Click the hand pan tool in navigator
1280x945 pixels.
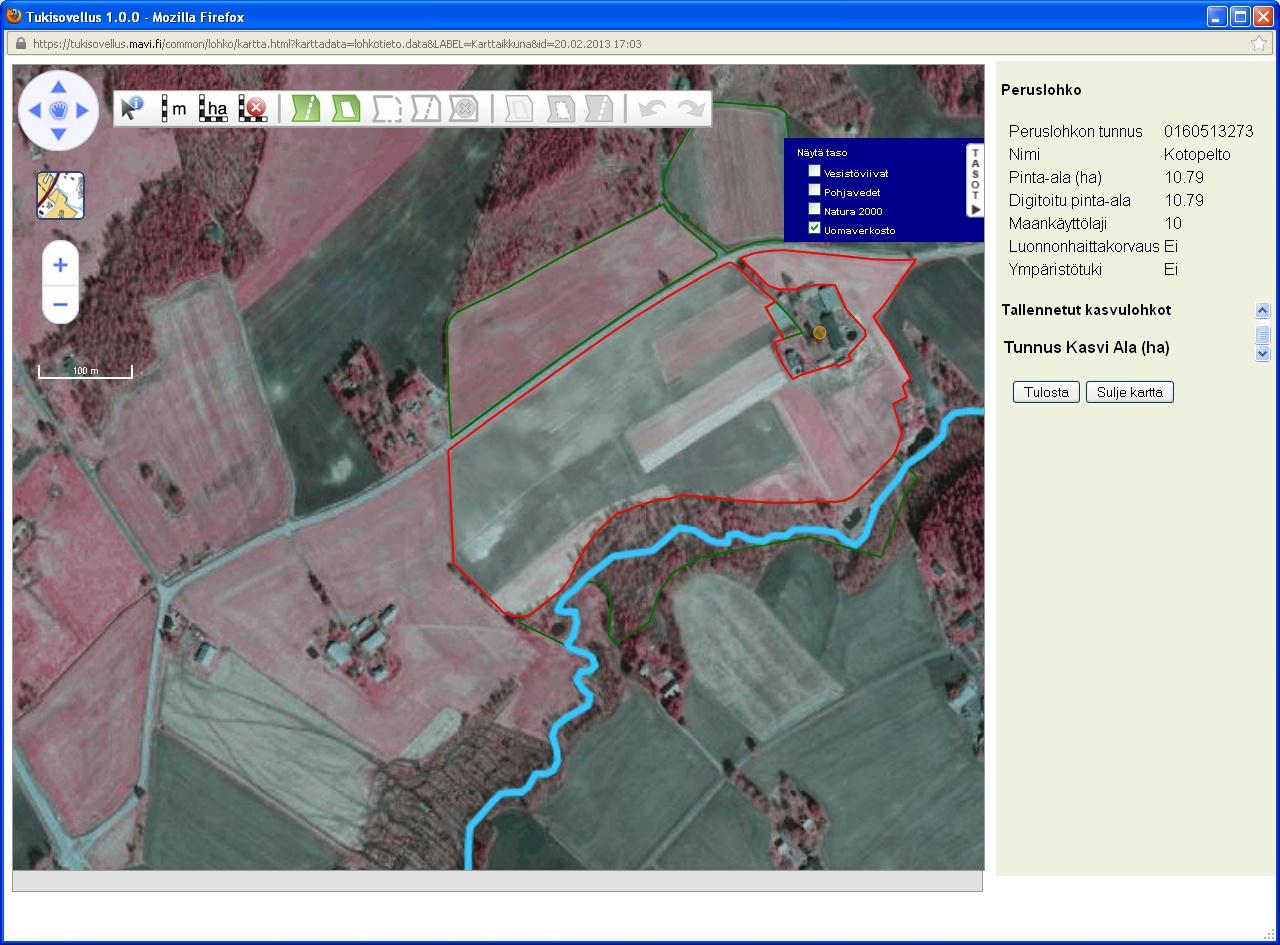click(58, 110)
